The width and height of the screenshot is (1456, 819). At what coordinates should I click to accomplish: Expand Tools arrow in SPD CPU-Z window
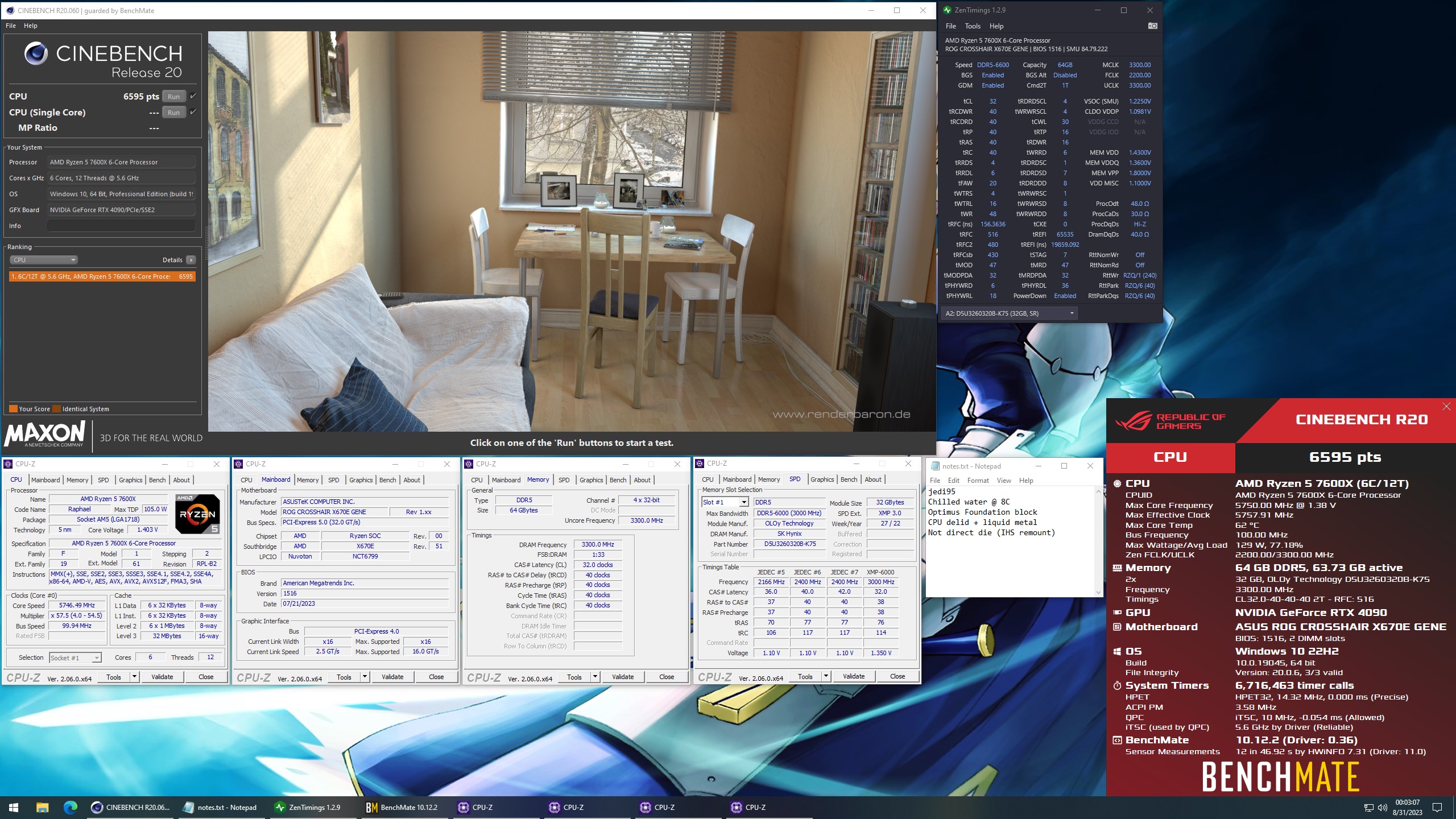tap(826, 676)
